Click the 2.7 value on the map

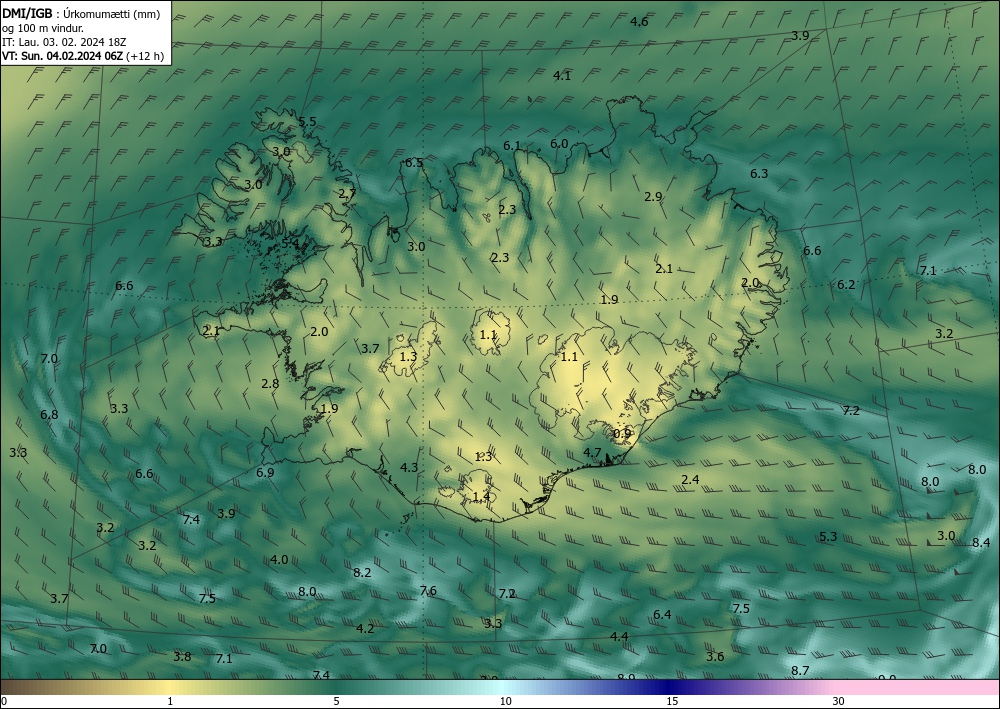(x=348, y=194)
